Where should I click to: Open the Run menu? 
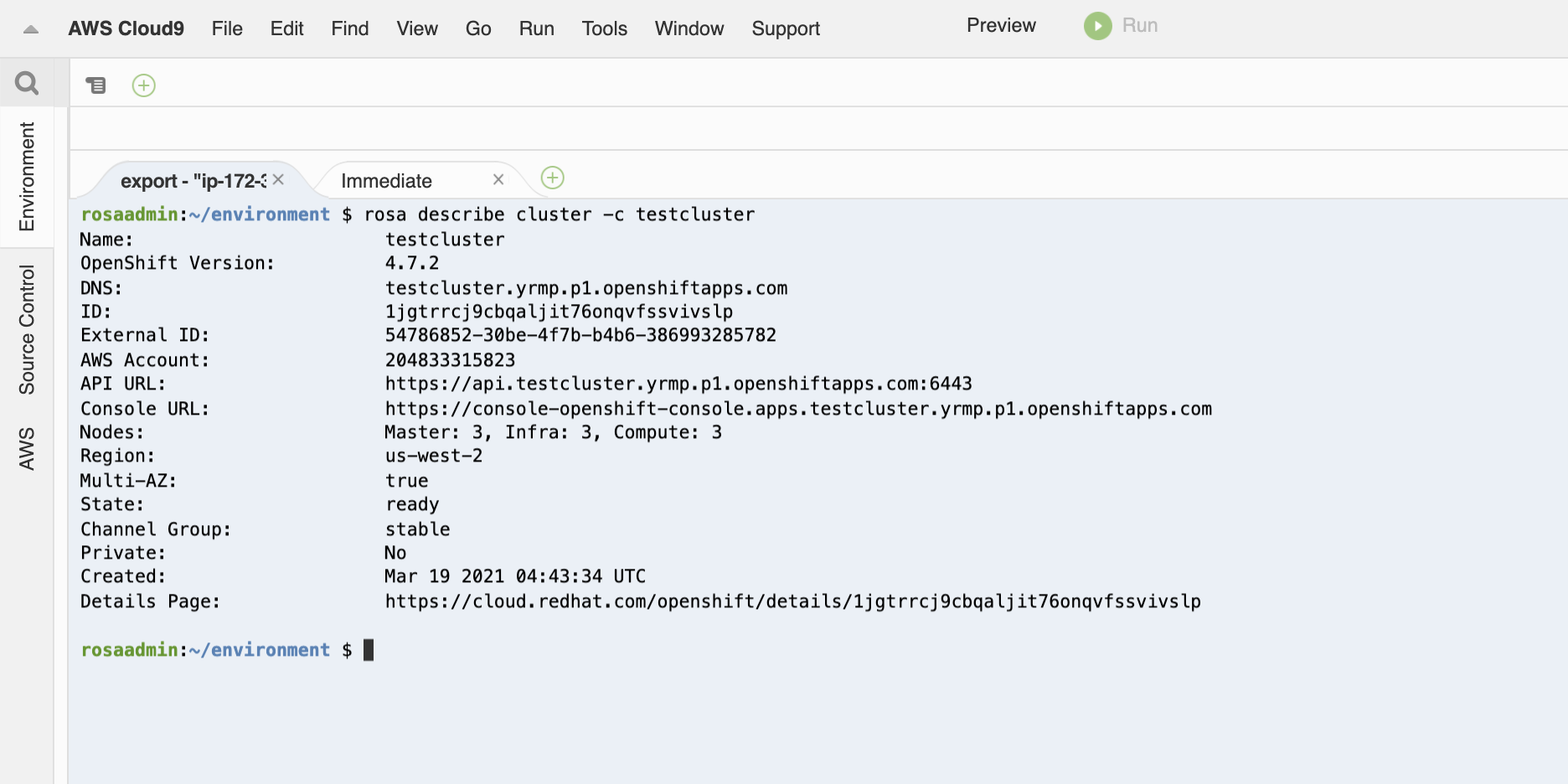(x=537, y=28)
